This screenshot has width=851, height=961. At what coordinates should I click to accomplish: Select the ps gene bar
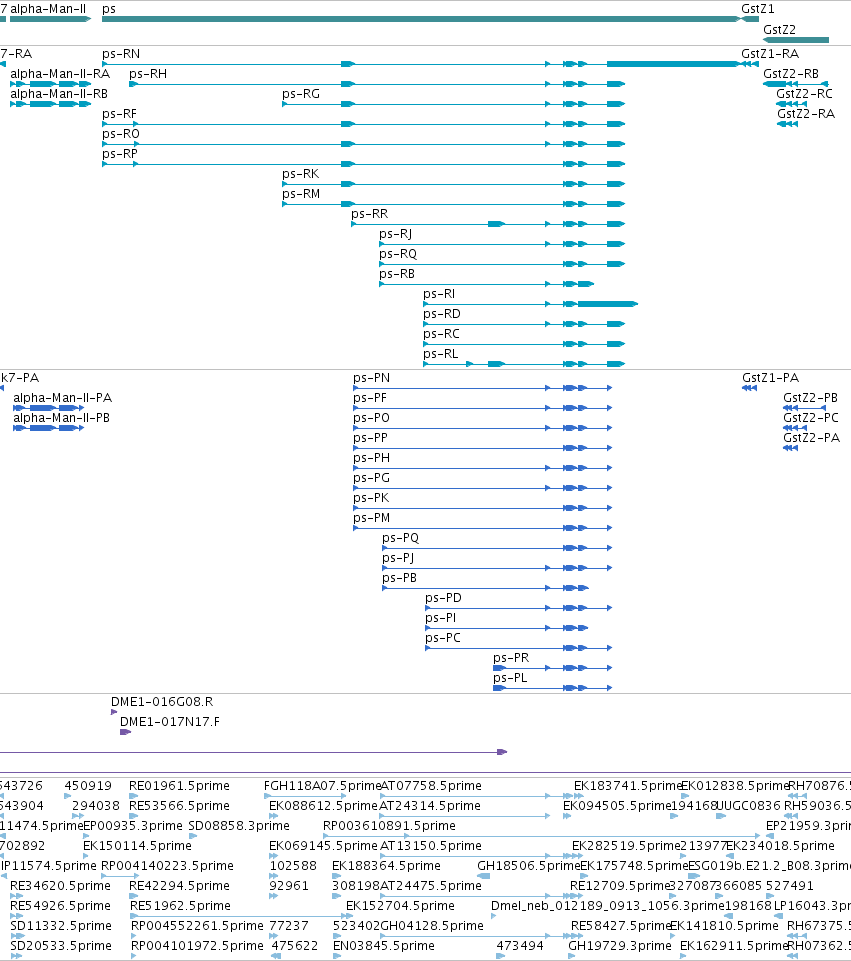click(x=422, y=19)
